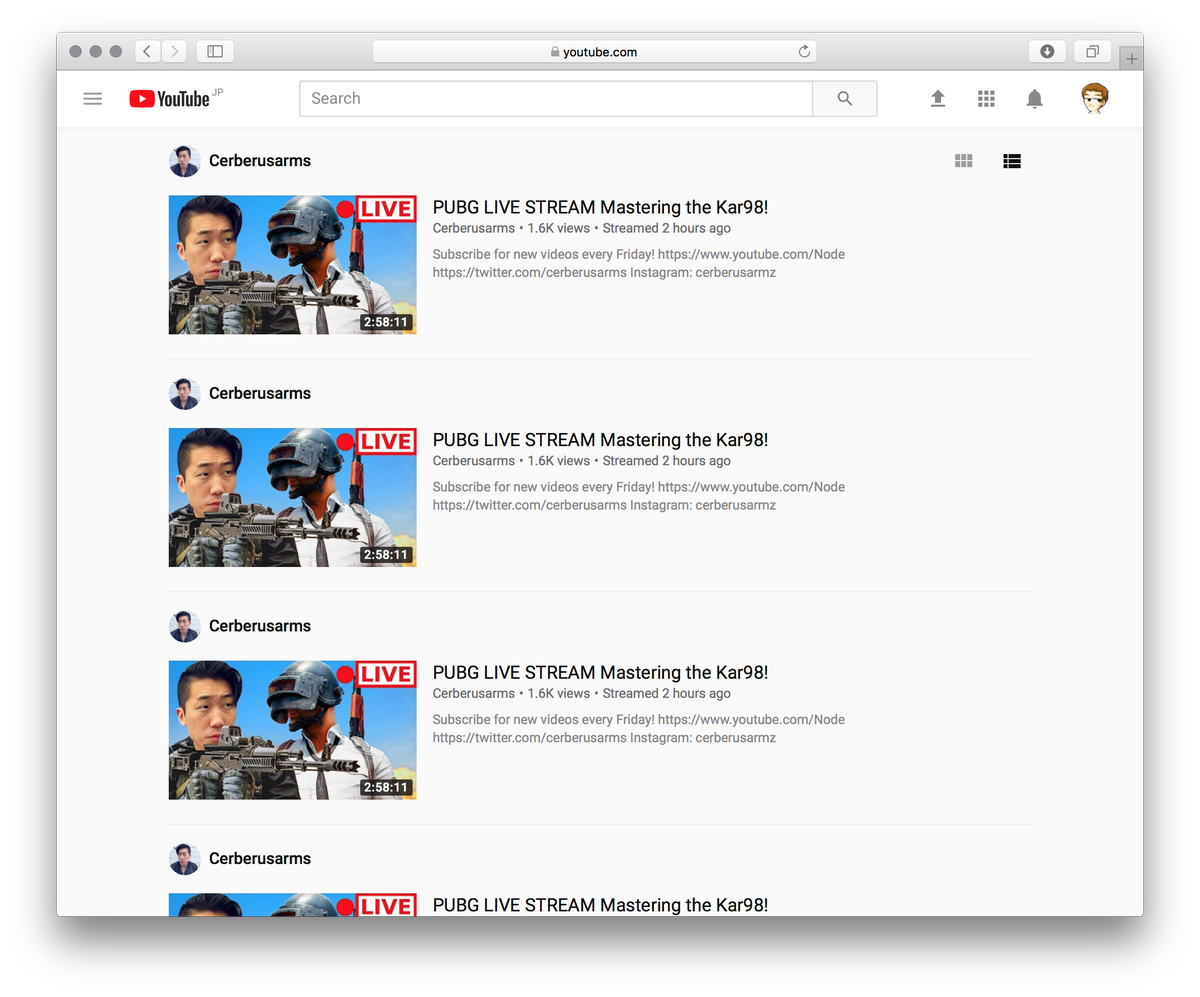Click gray Cerberusarms link under third video title

tap(474, 693)
